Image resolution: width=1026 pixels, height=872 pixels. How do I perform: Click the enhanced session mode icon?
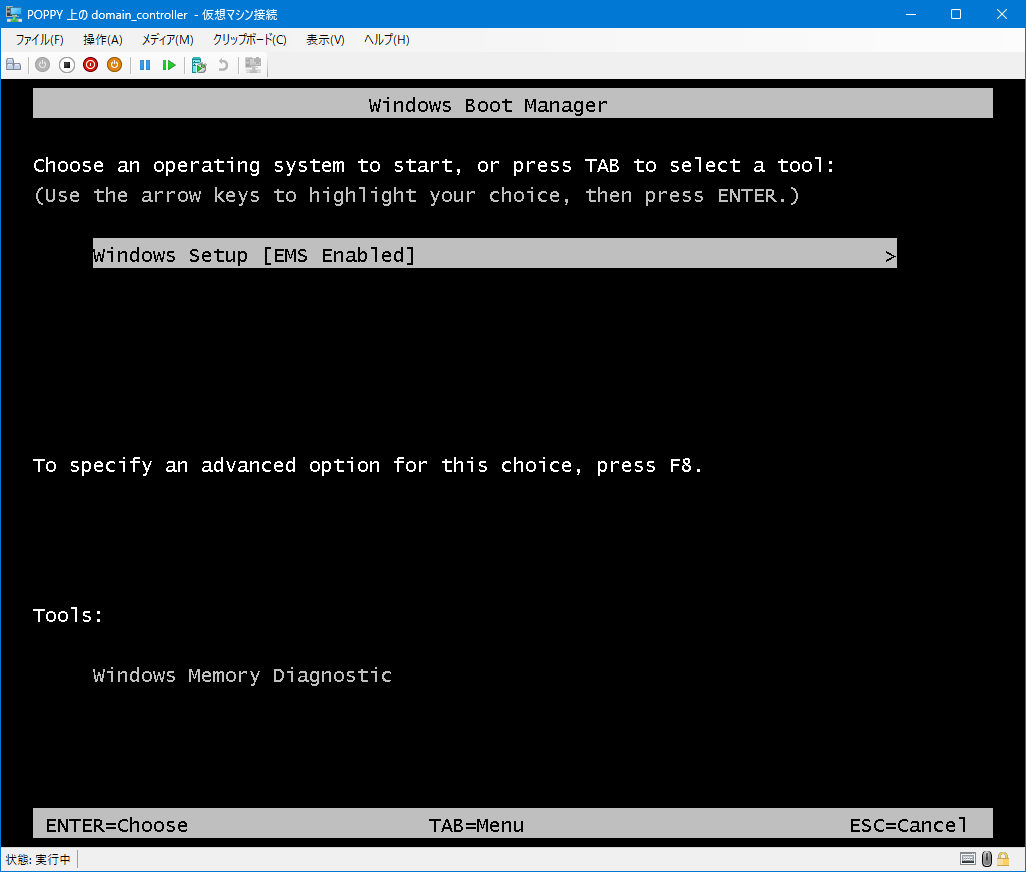coord(253,65)
